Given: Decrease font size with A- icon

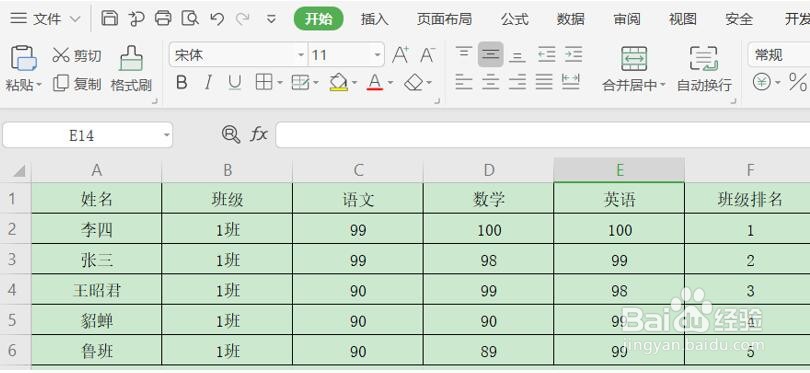Looking at the screenshot, I should point(427,55).
